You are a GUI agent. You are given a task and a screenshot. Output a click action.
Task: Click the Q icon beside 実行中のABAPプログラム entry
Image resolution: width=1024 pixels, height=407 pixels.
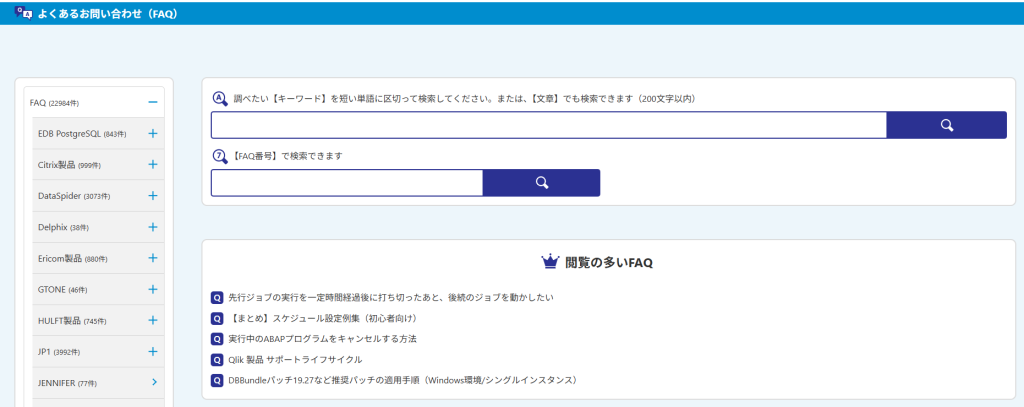217,338
